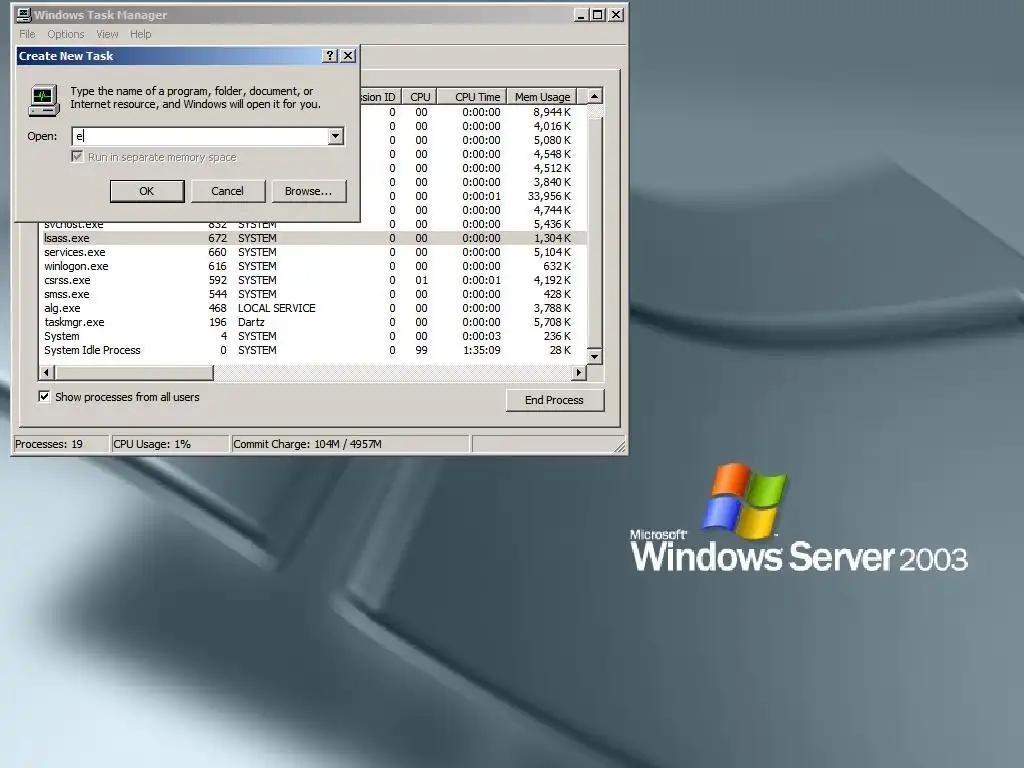The image size is (1024, 768).
Task: Click the Cancel button
Action: (x=227, y=191)
